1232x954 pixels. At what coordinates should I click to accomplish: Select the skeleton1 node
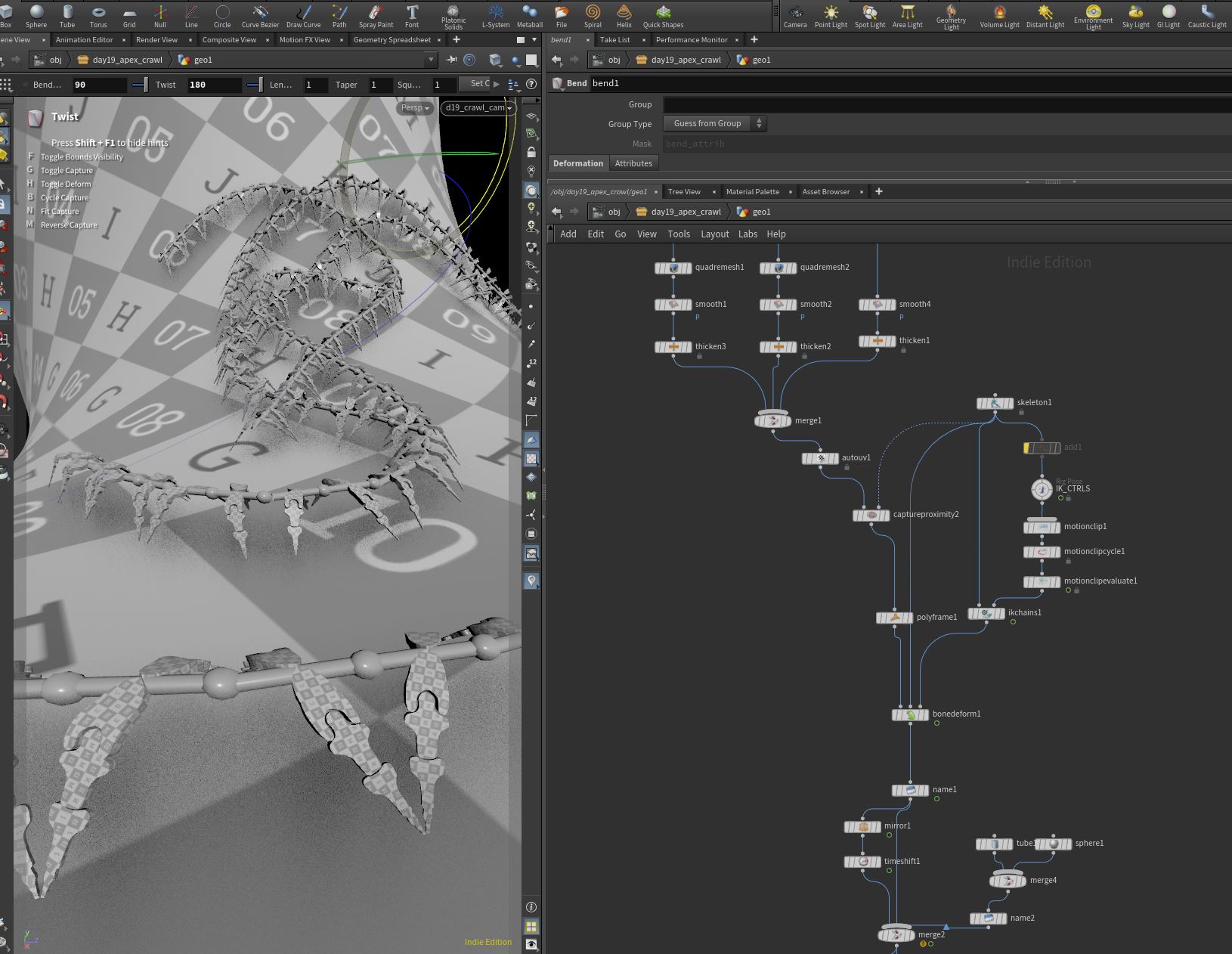click(995, 403)
